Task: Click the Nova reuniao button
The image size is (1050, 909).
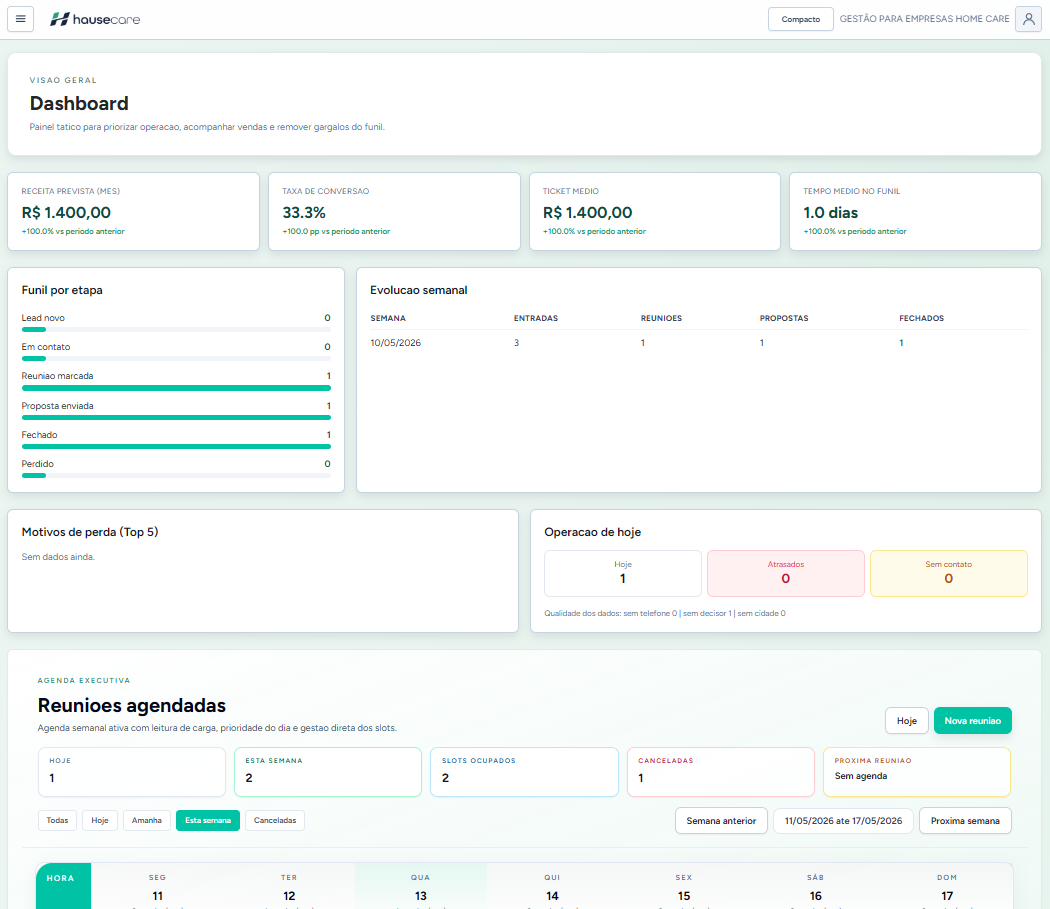Action: [972, 721]
